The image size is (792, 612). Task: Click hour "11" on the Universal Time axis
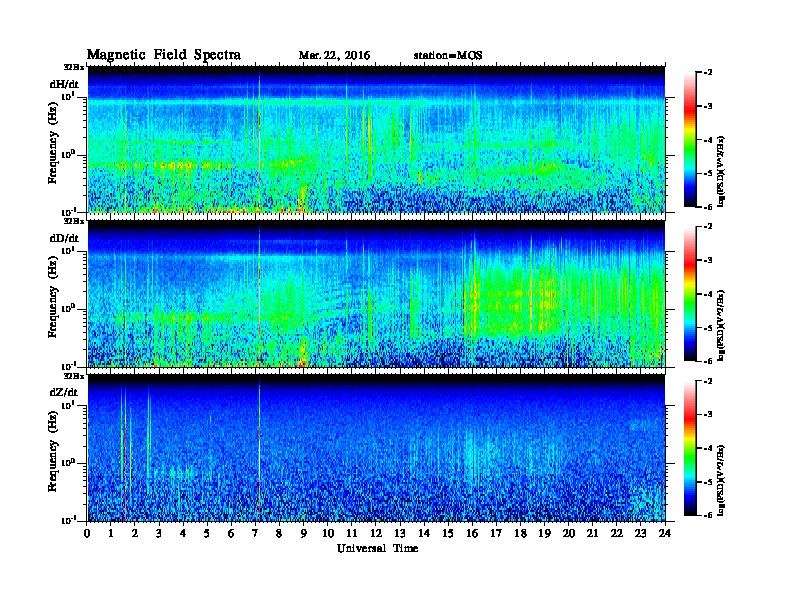tap(352, 533)
